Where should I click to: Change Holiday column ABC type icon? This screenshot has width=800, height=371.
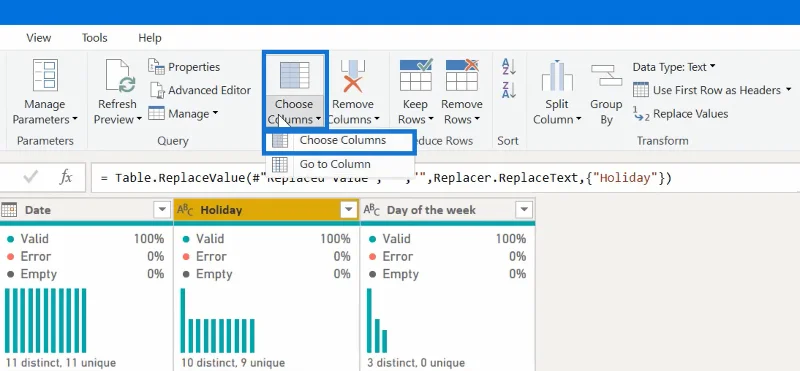185,210
